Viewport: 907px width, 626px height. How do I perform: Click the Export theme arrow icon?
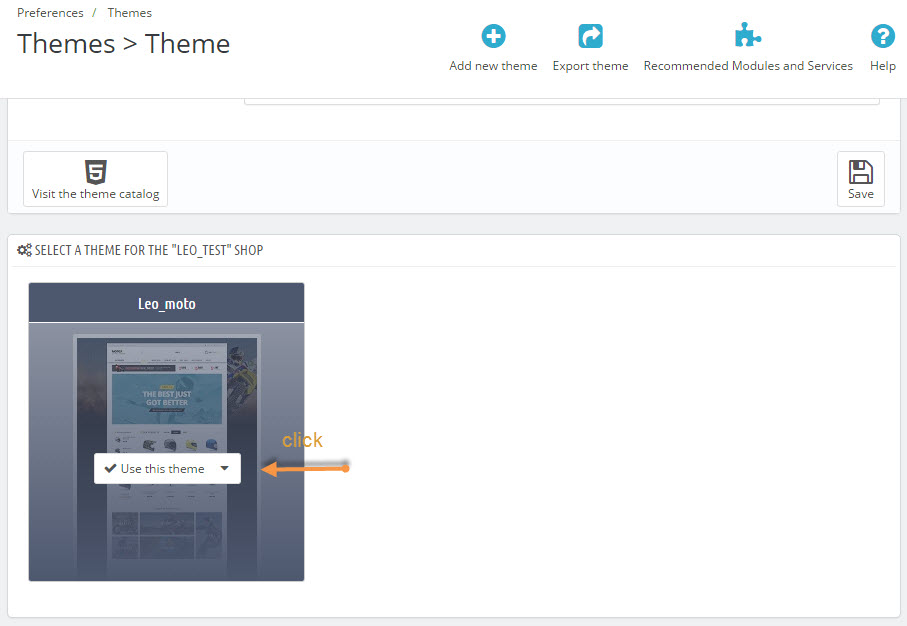(590, 36)
